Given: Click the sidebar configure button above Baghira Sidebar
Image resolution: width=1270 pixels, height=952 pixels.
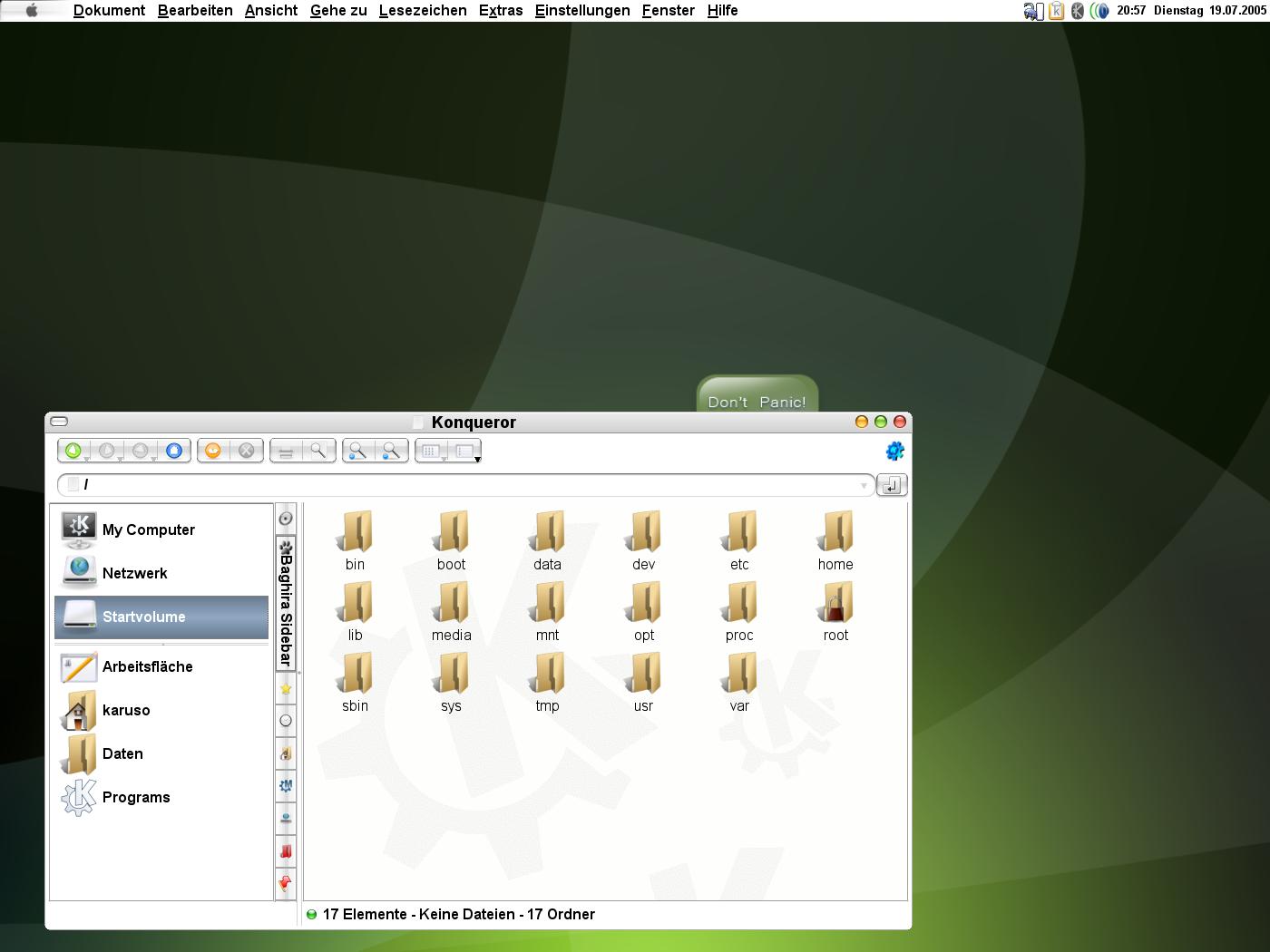Looking at the screenshot, I should [x=286, y=519].
